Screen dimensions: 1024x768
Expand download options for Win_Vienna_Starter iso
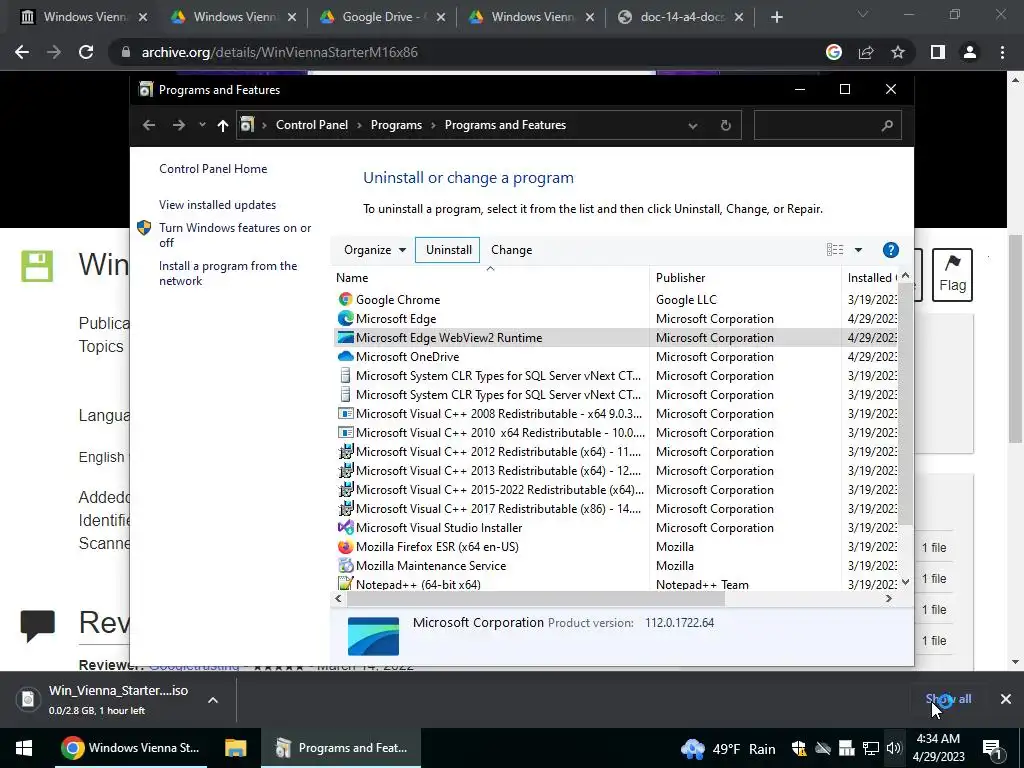[213, 700]
